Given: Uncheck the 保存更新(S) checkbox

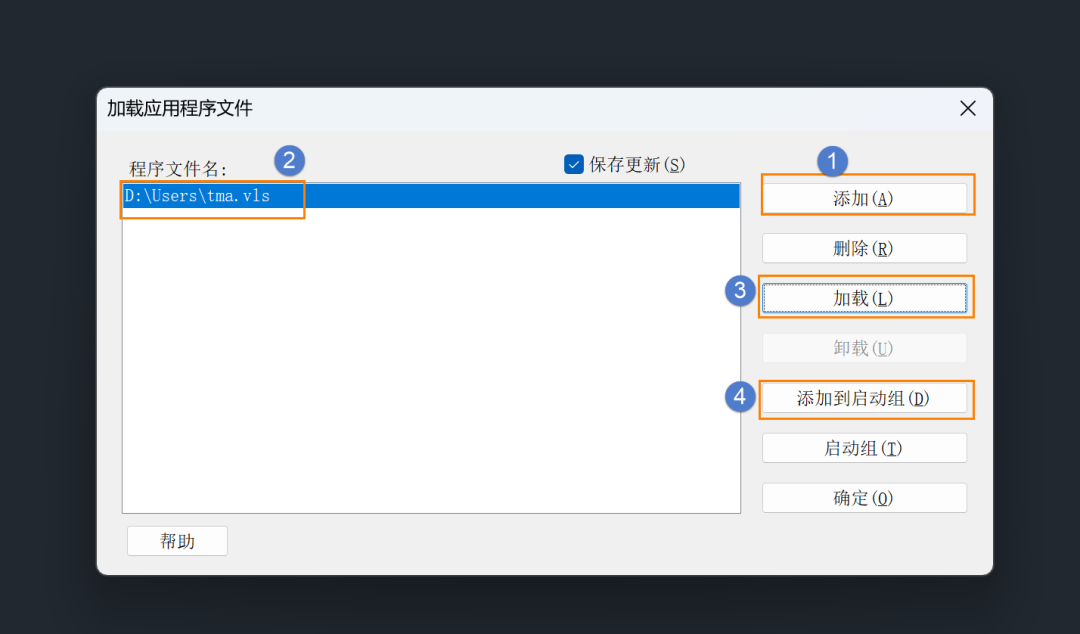Looking at the screenshot, I should (x=574, y=164).
